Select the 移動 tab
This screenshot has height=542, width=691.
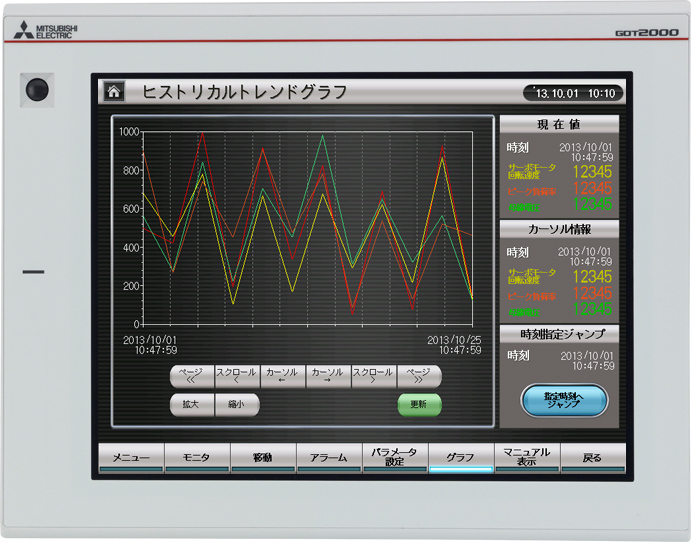[262, 457]
